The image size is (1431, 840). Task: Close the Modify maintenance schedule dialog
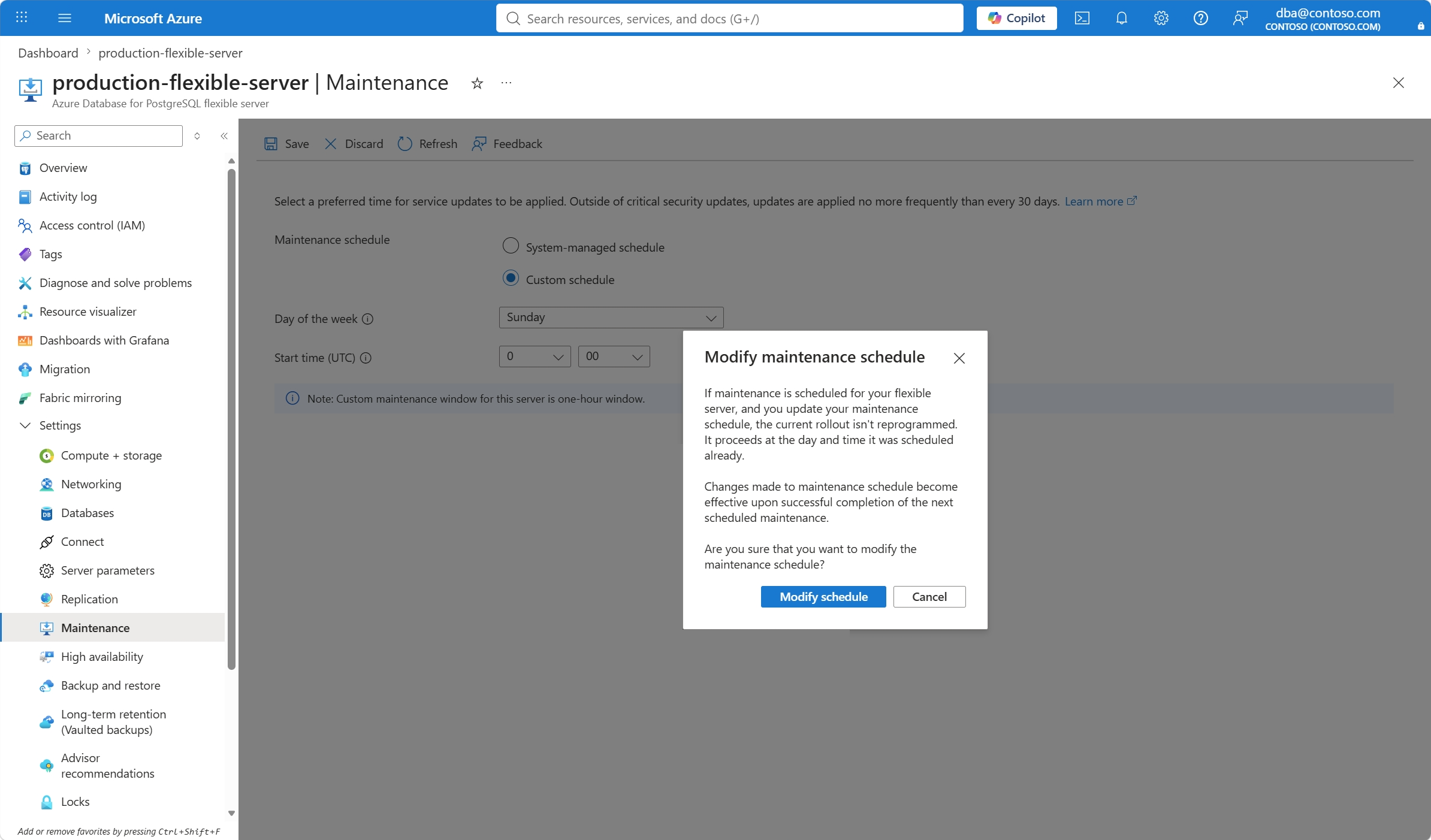tap(959, 358)
